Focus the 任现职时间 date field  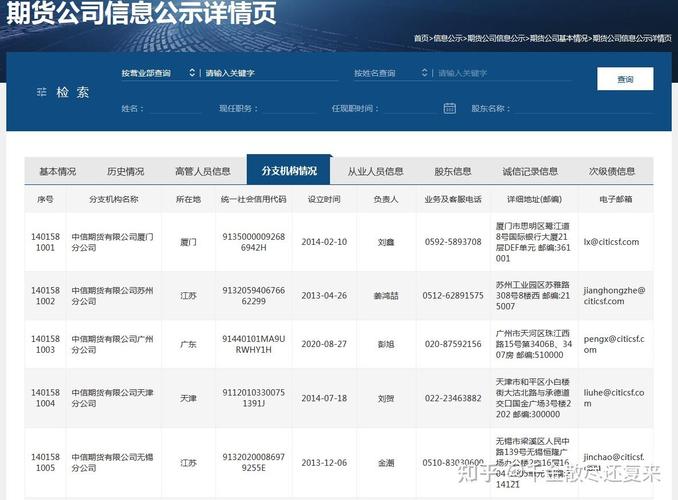(x=411, y=109)
